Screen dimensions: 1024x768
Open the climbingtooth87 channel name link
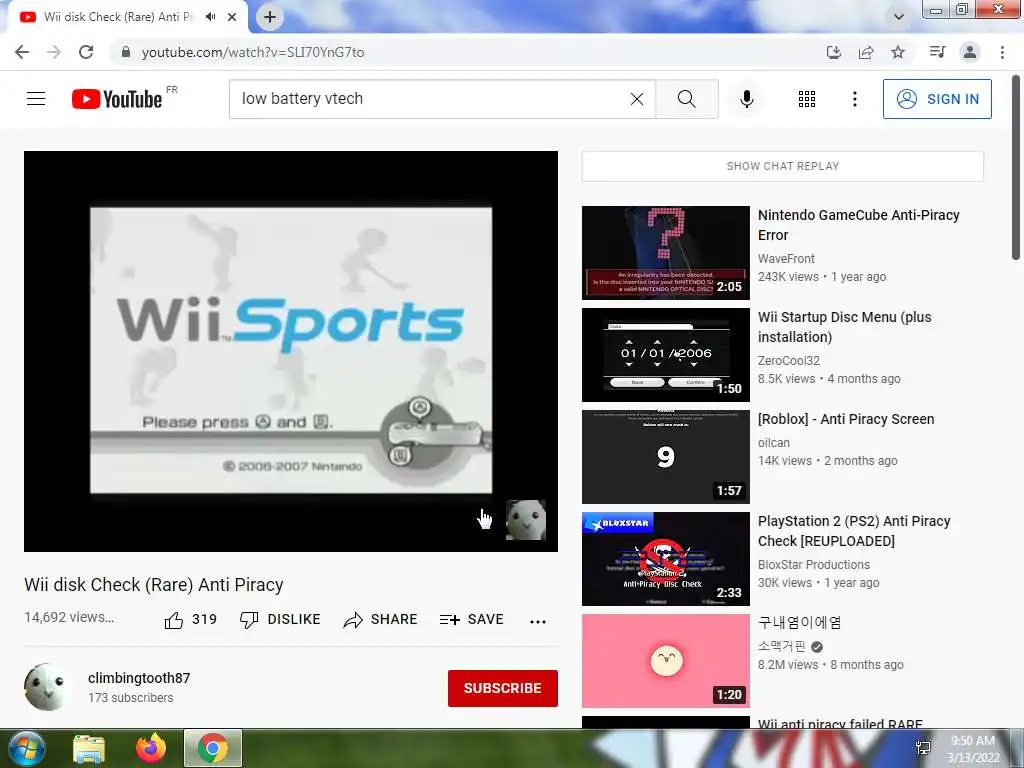[139, 678]
